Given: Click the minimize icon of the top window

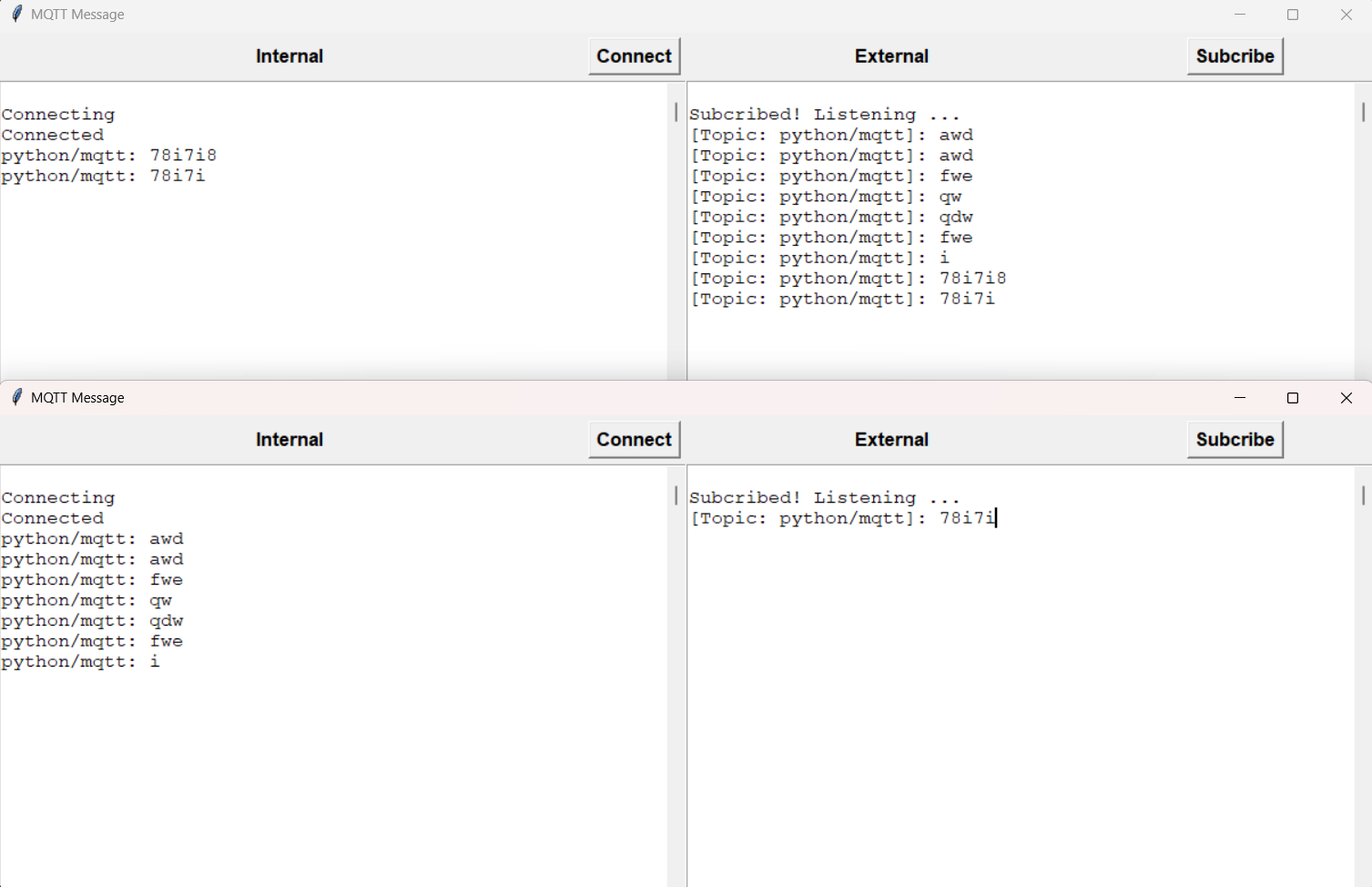Looking at the screenshot, I should pos(1239,14).
